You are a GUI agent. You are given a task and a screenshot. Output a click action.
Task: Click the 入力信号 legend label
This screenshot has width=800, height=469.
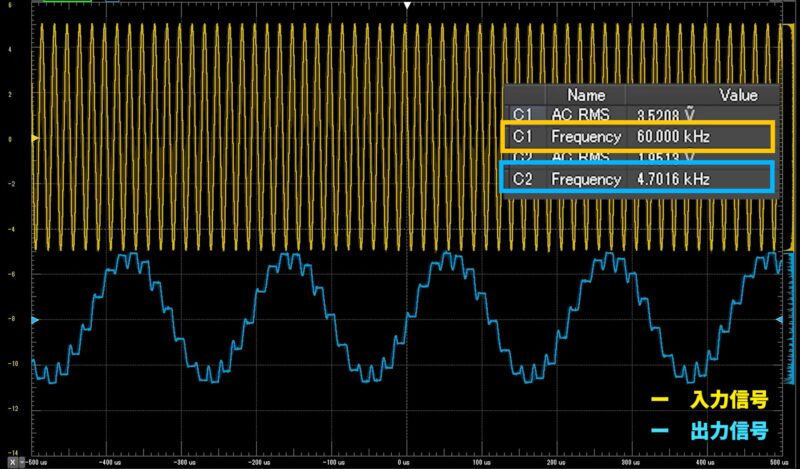click(x=729, y=401)
